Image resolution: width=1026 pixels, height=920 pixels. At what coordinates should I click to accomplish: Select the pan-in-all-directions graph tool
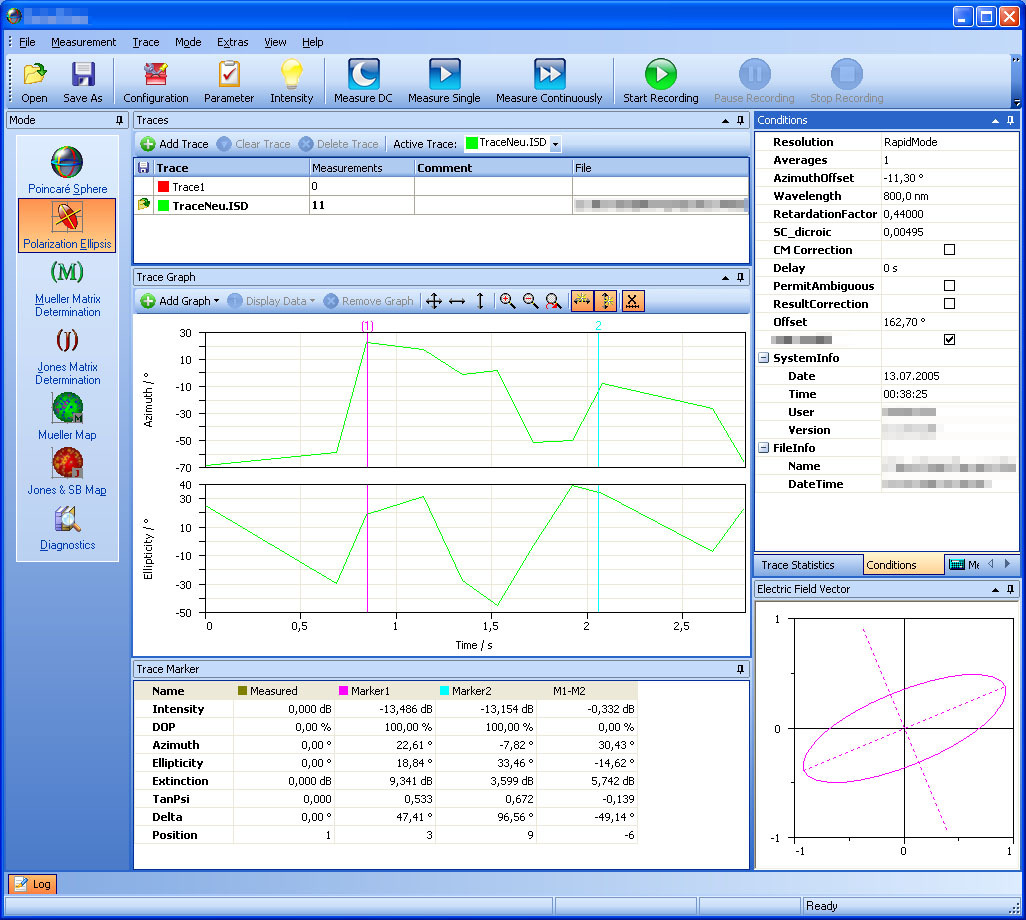pyautogui.click(x=434, y=301)
